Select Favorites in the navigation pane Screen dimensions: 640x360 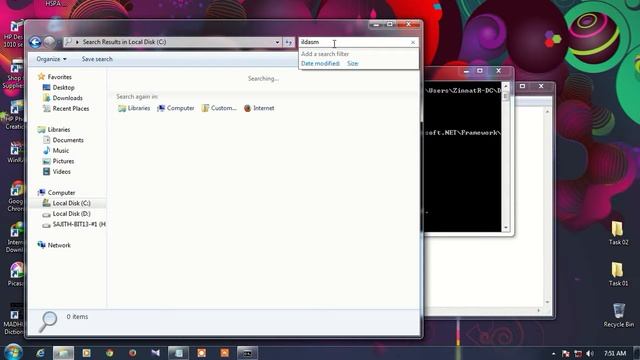pos(60,77)
